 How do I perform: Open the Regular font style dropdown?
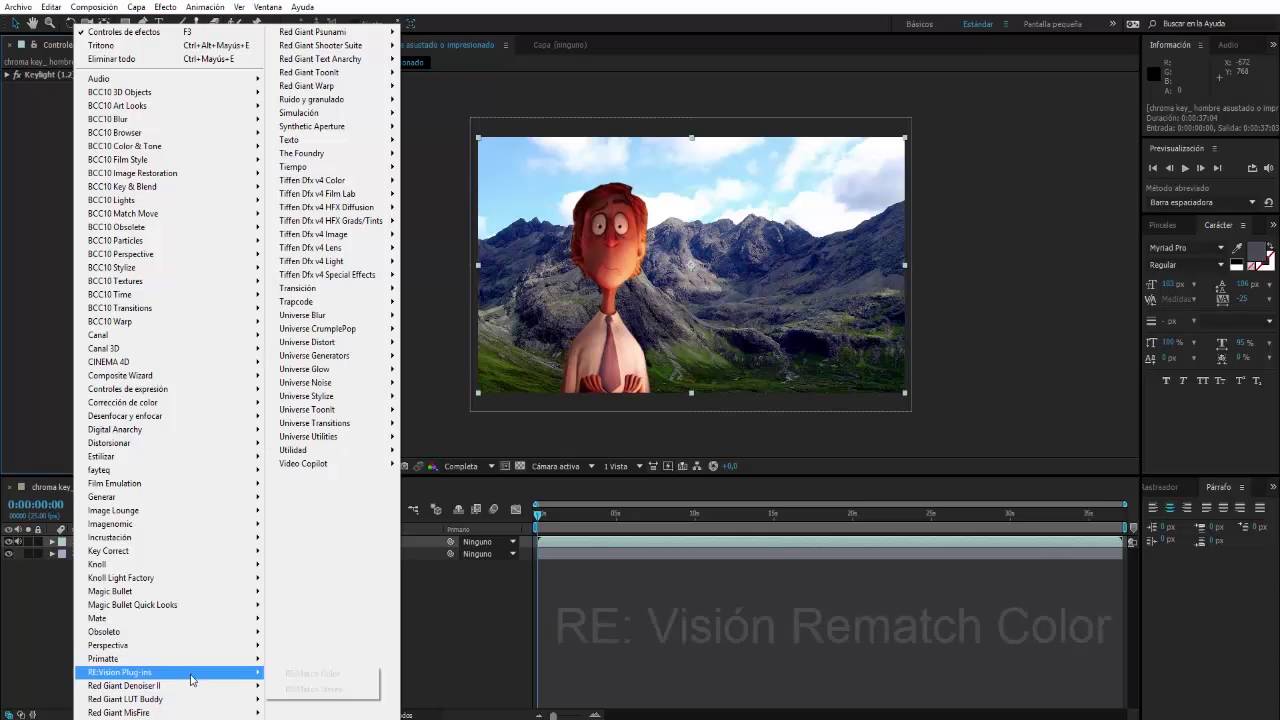coord(1187,265)
